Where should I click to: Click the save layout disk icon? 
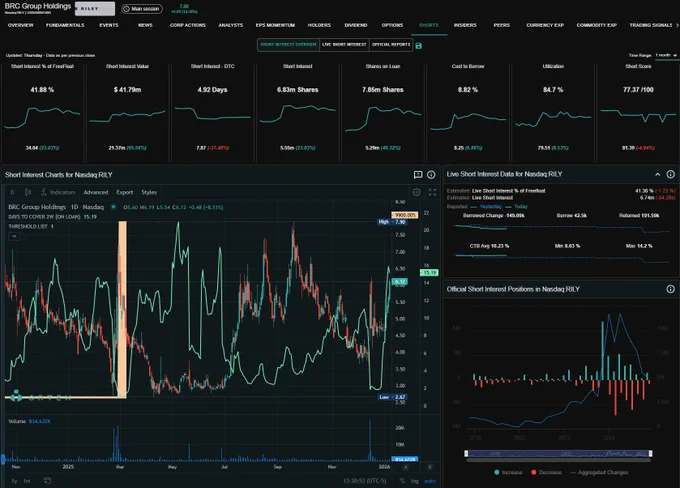418,46
